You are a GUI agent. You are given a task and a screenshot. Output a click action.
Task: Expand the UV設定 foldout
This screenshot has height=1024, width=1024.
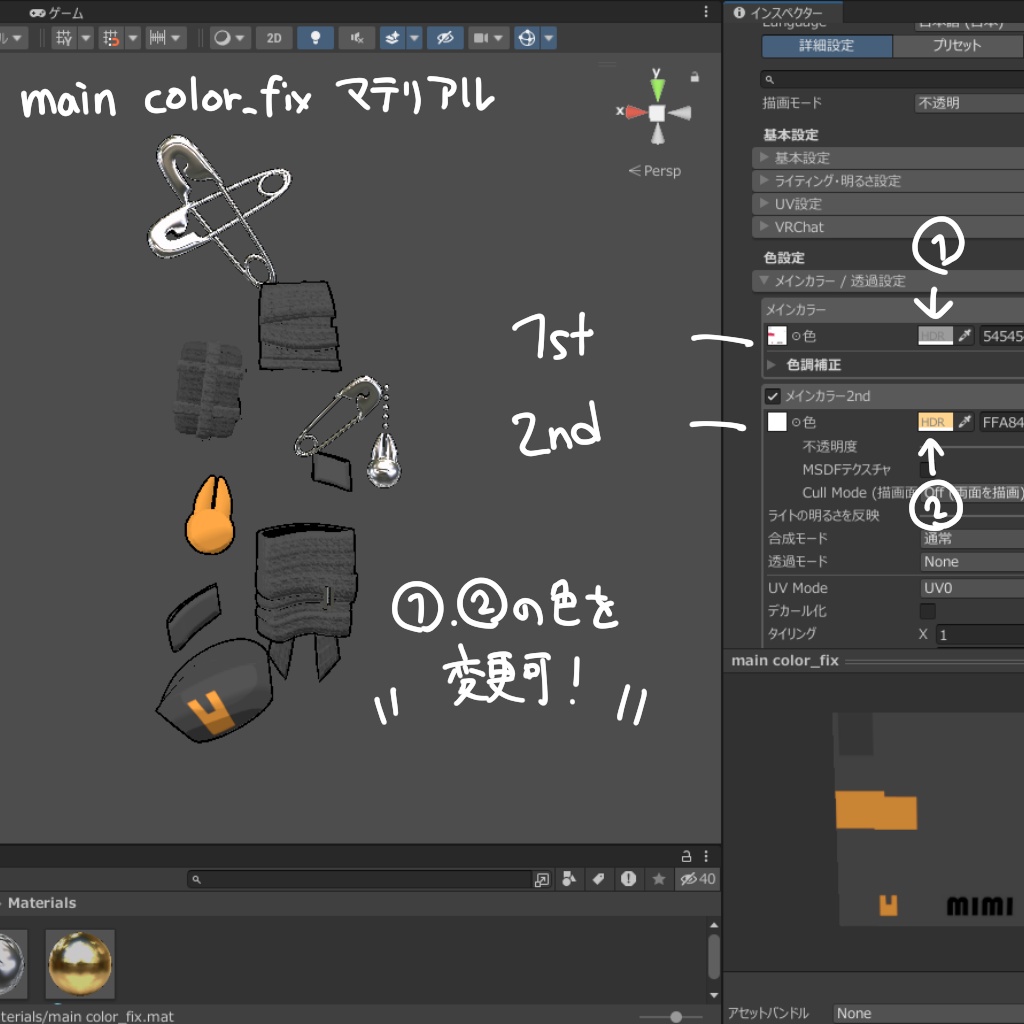(x=888, y=204)
